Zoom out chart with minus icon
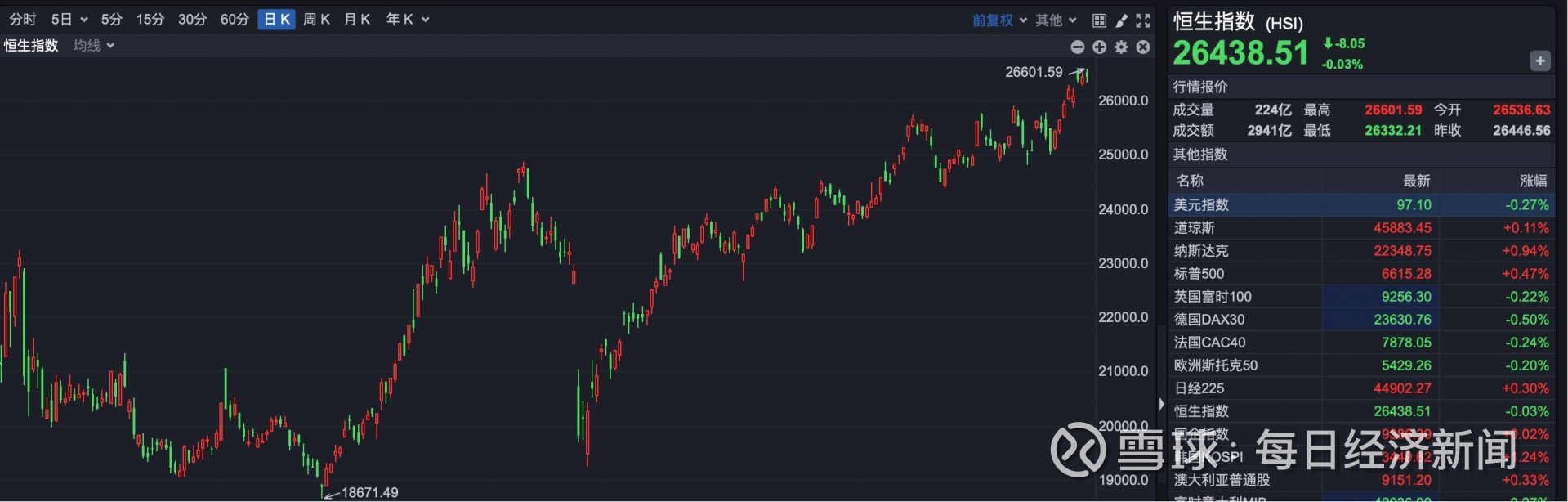Viewport: 1568px width, 502px height. (x=1078, y=47)
